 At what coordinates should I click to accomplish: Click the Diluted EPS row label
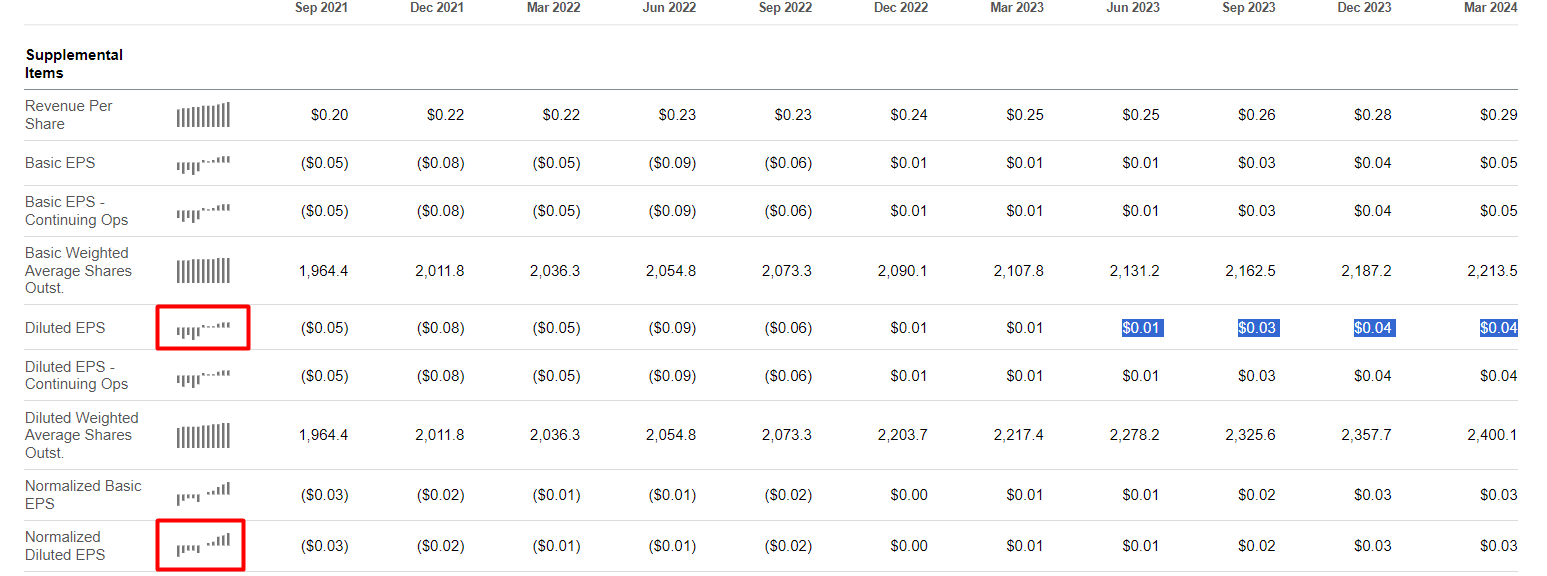(x=65, y=328)
